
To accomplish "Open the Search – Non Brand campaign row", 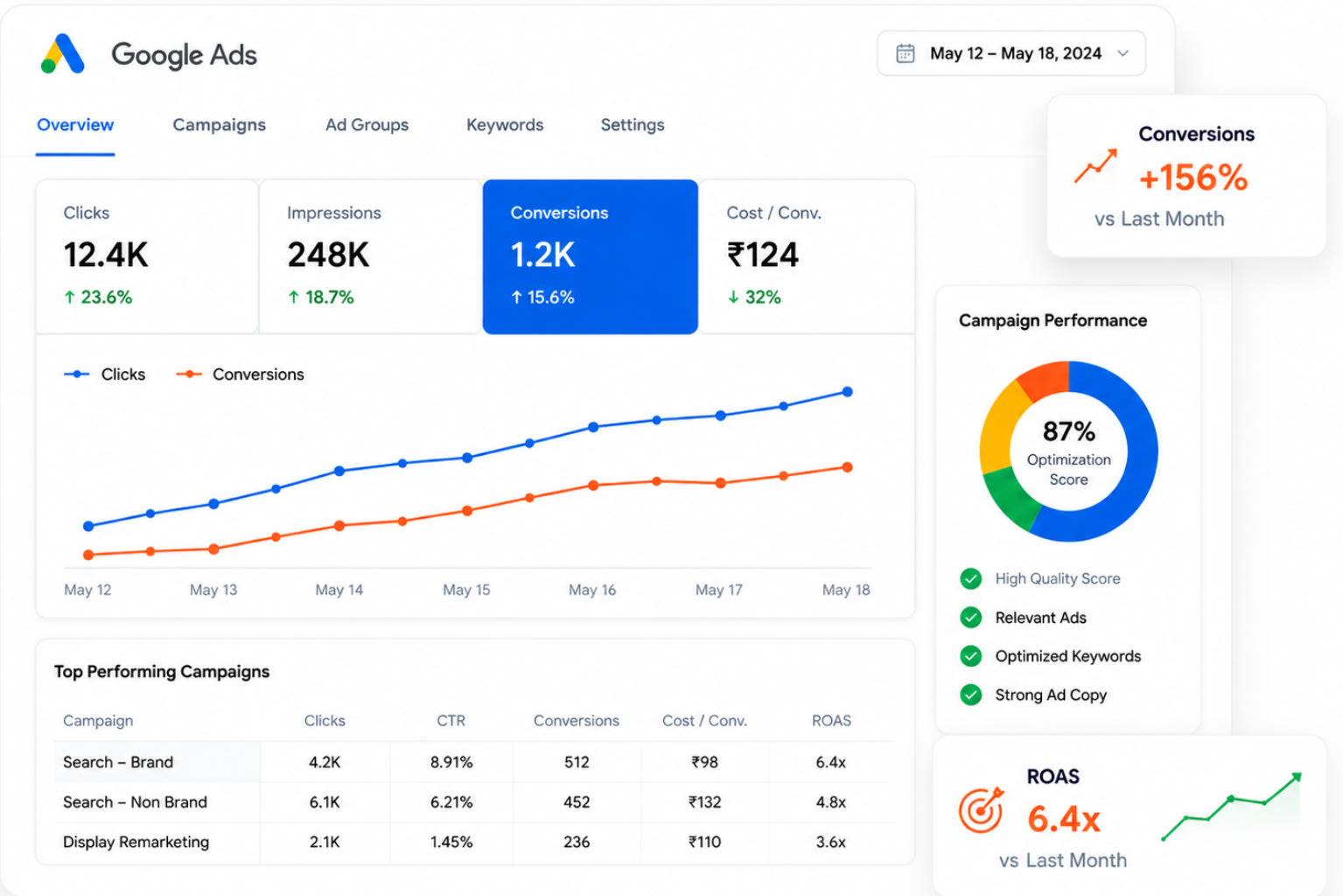I will coord(474,802).
